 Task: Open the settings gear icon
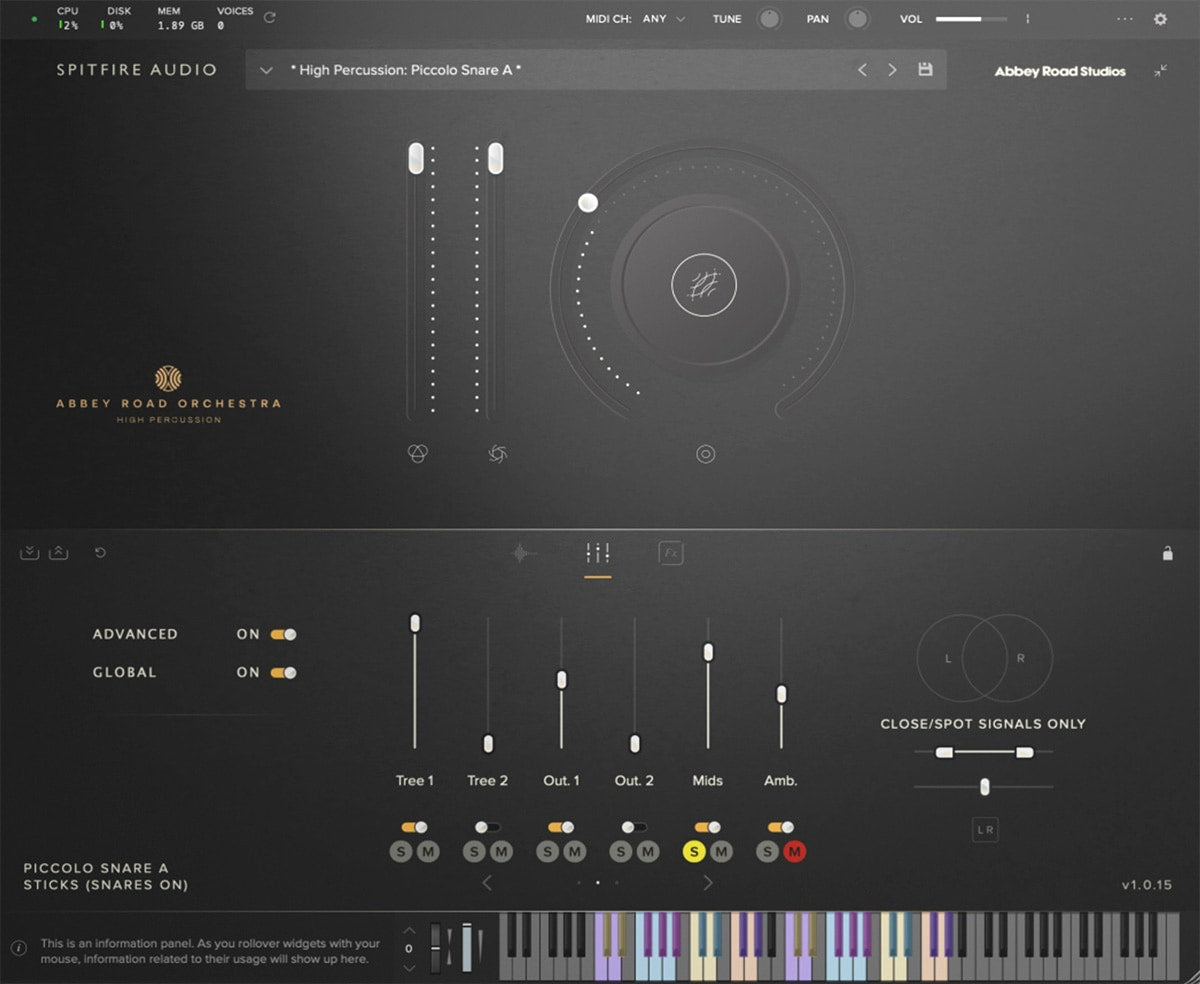coord(1160,19)
